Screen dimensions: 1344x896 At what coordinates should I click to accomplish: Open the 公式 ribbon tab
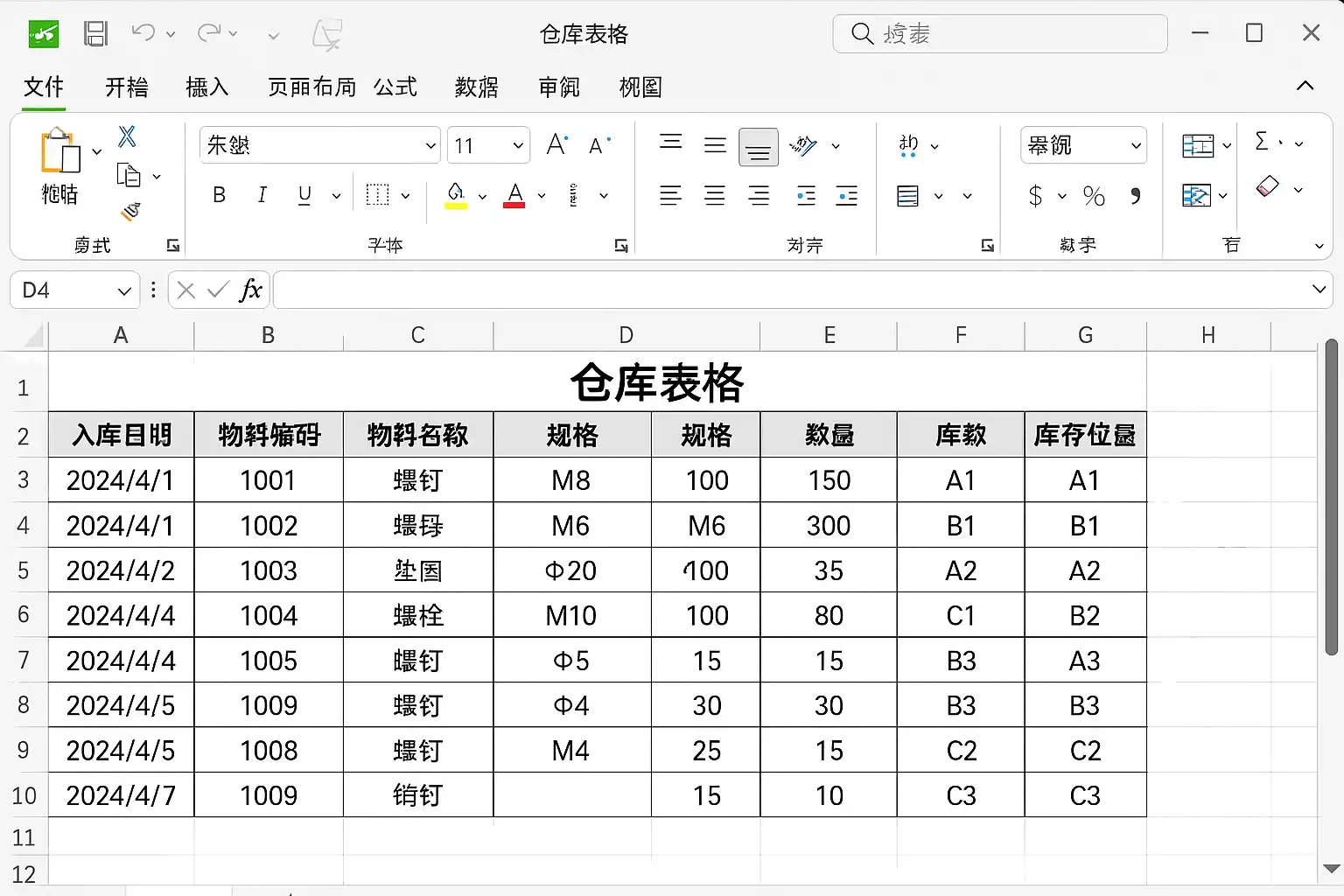pos(395,87)
